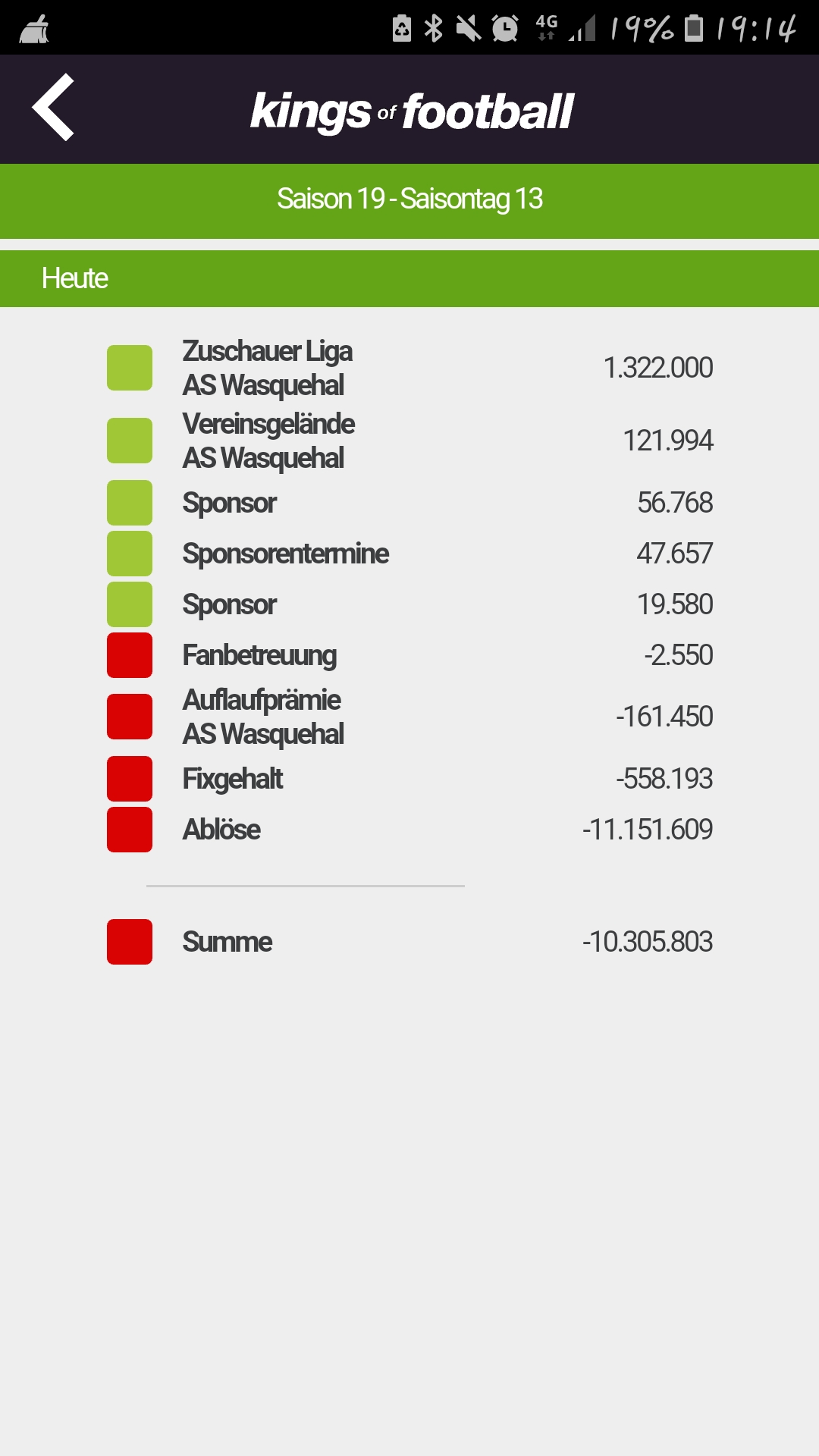The width and height of the screenshot is (819, 1456).
Task: Tap the alarm clock status icon
Action: pyautogui.click(x=504, y=28)
